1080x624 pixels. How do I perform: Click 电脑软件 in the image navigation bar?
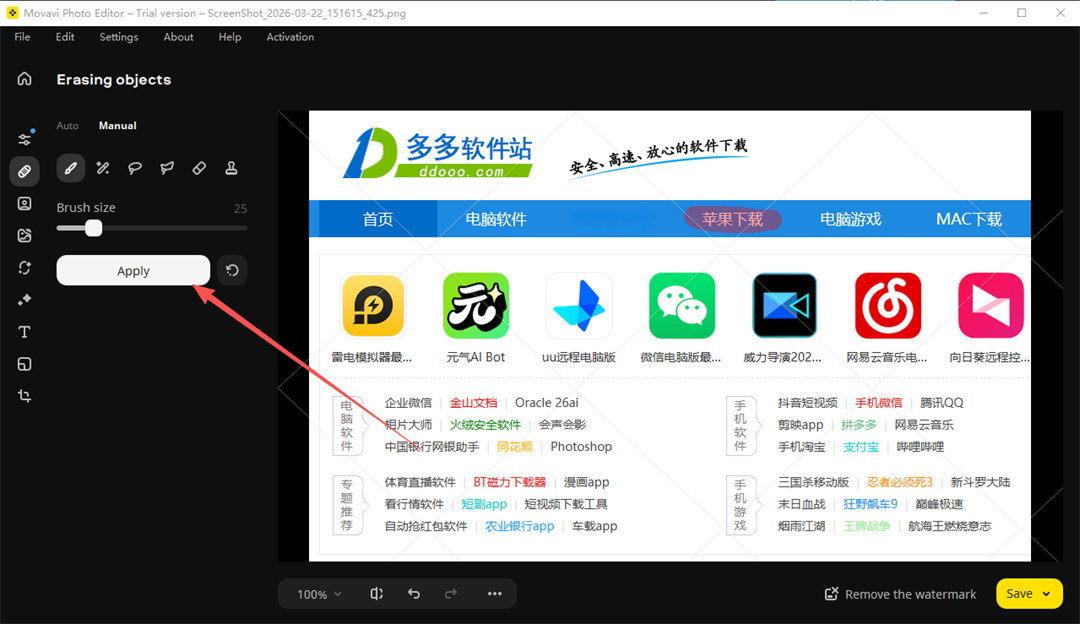pos(496,219)
